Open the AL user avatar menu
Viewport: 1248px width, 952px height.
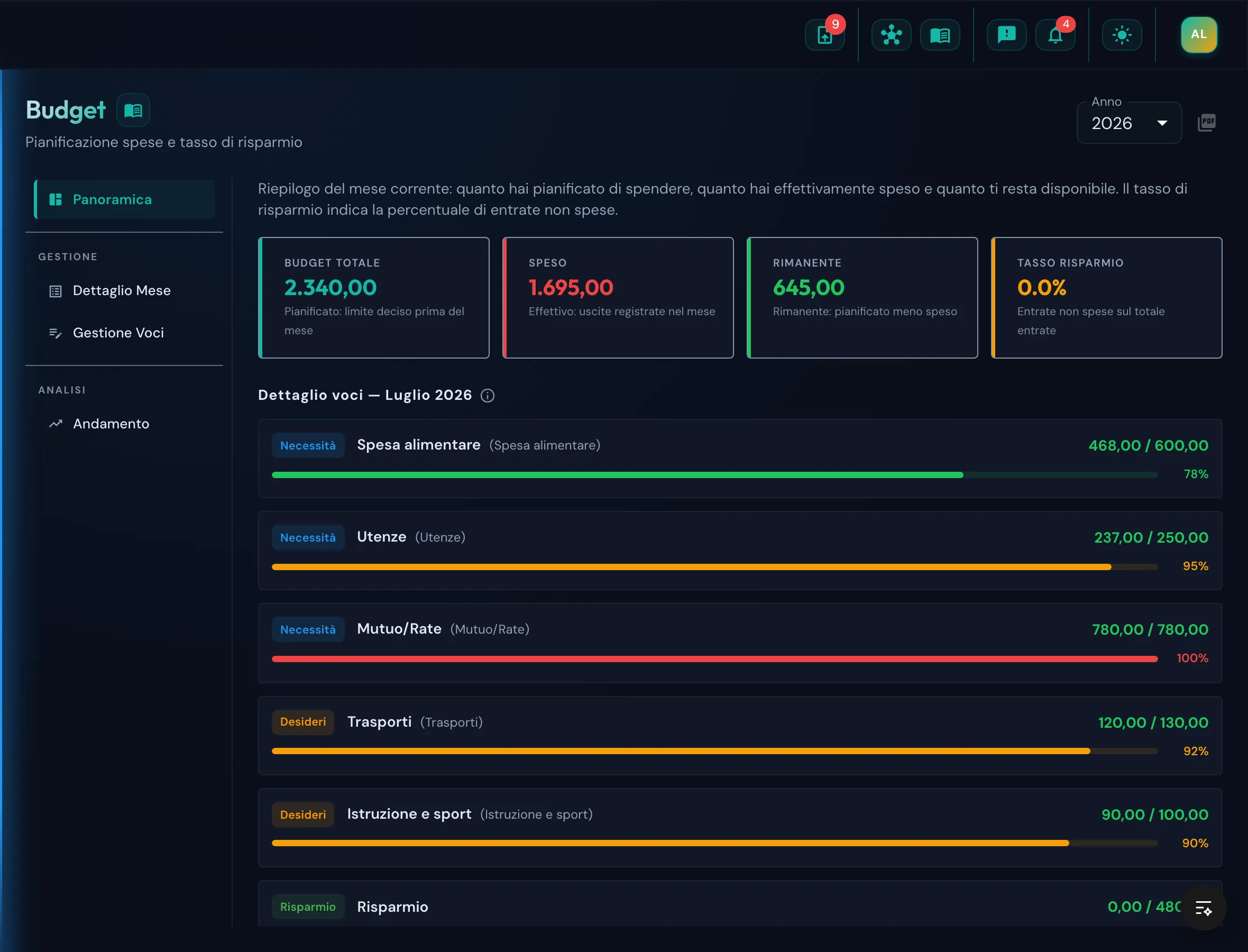point(1199,34)
